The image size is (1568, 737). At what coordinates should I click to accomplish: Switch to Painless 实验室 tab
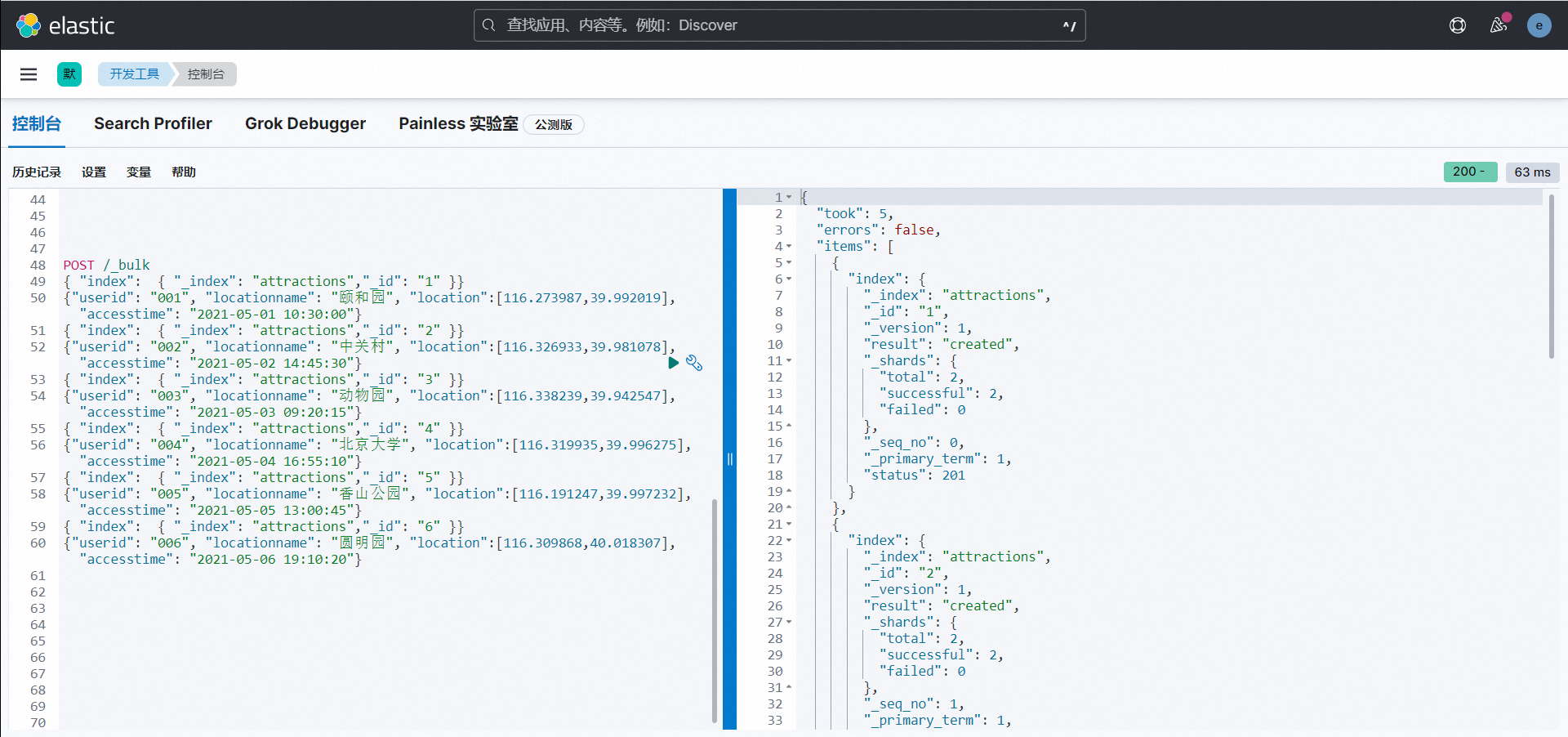(x=458, y=124)
